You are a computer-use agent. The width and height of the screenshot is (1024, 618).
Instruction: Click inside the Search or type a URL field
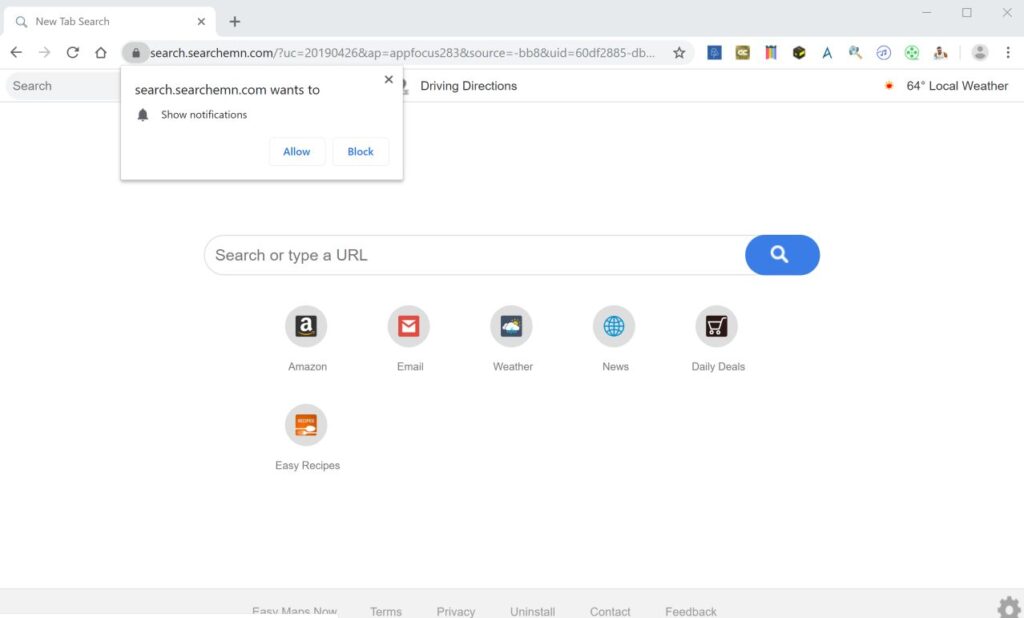coord(450,255)
